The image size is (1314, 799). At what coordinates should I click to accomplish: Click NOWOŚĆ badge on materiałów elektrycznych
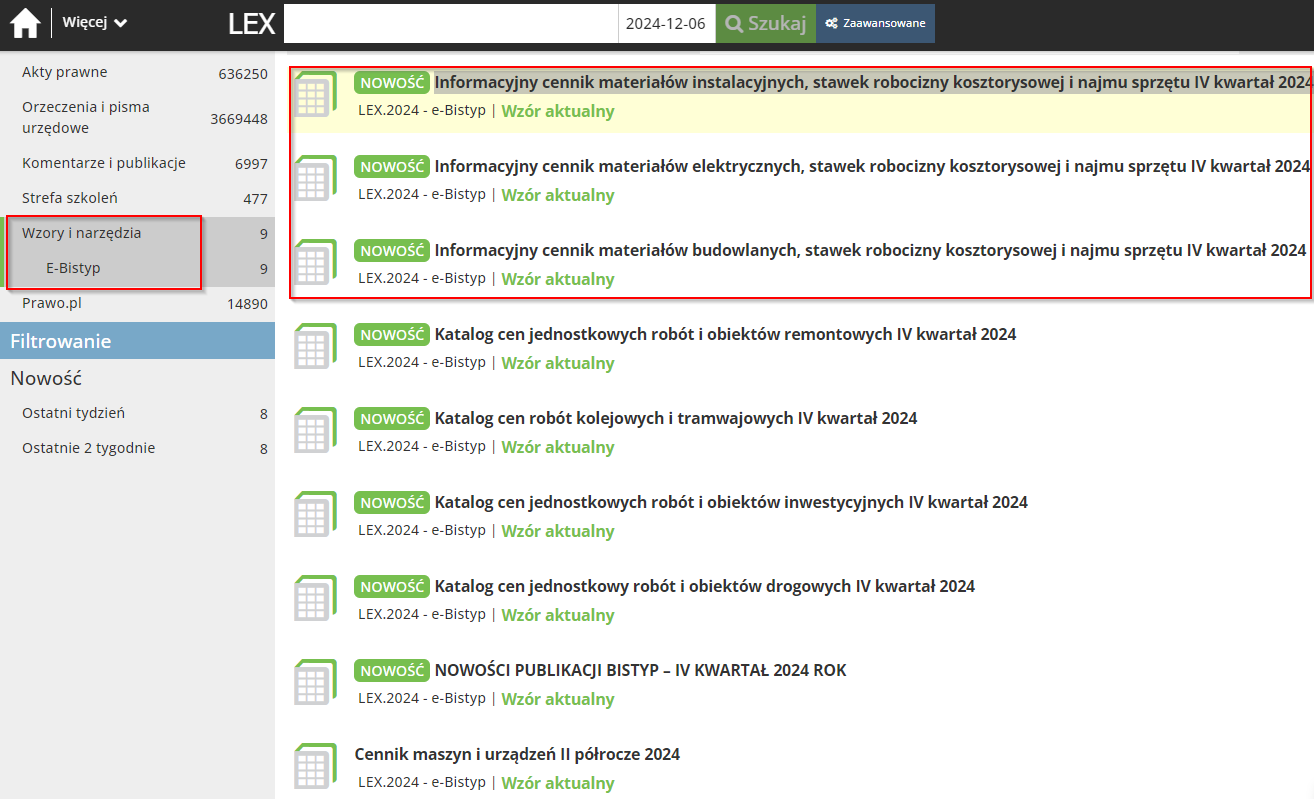392,166
